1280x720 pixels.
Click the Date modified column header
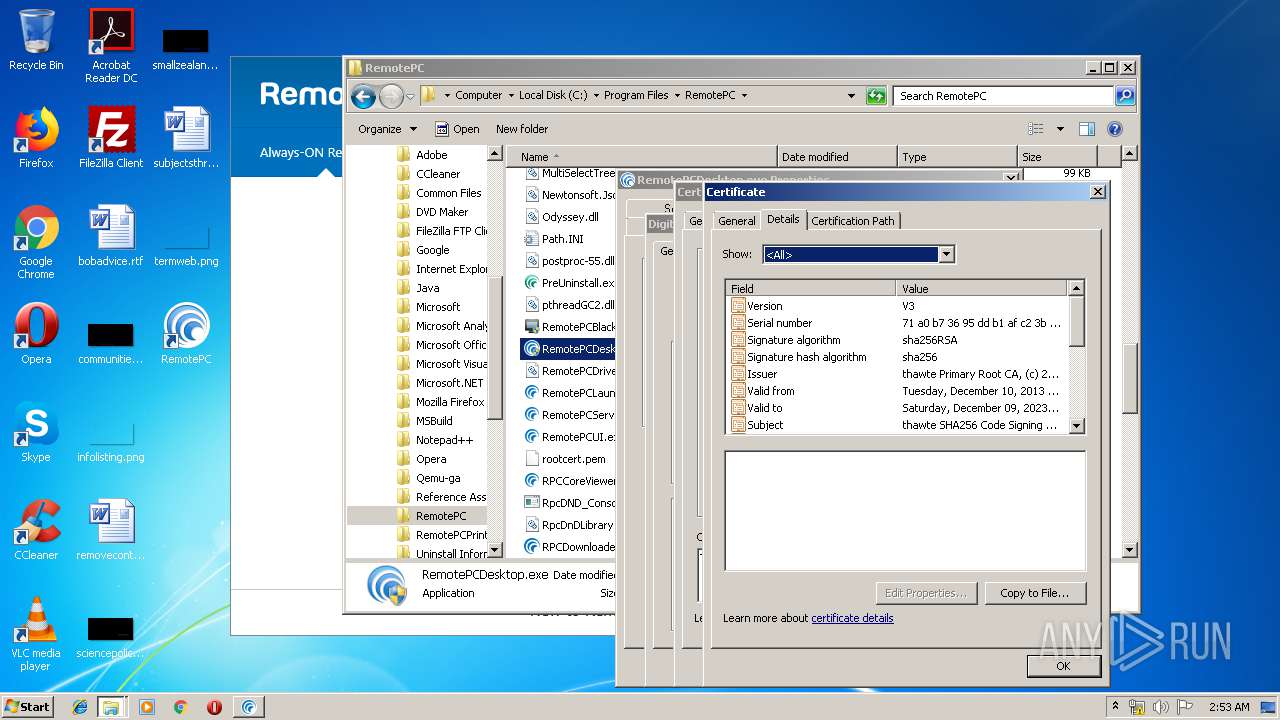tap(837, 157)
